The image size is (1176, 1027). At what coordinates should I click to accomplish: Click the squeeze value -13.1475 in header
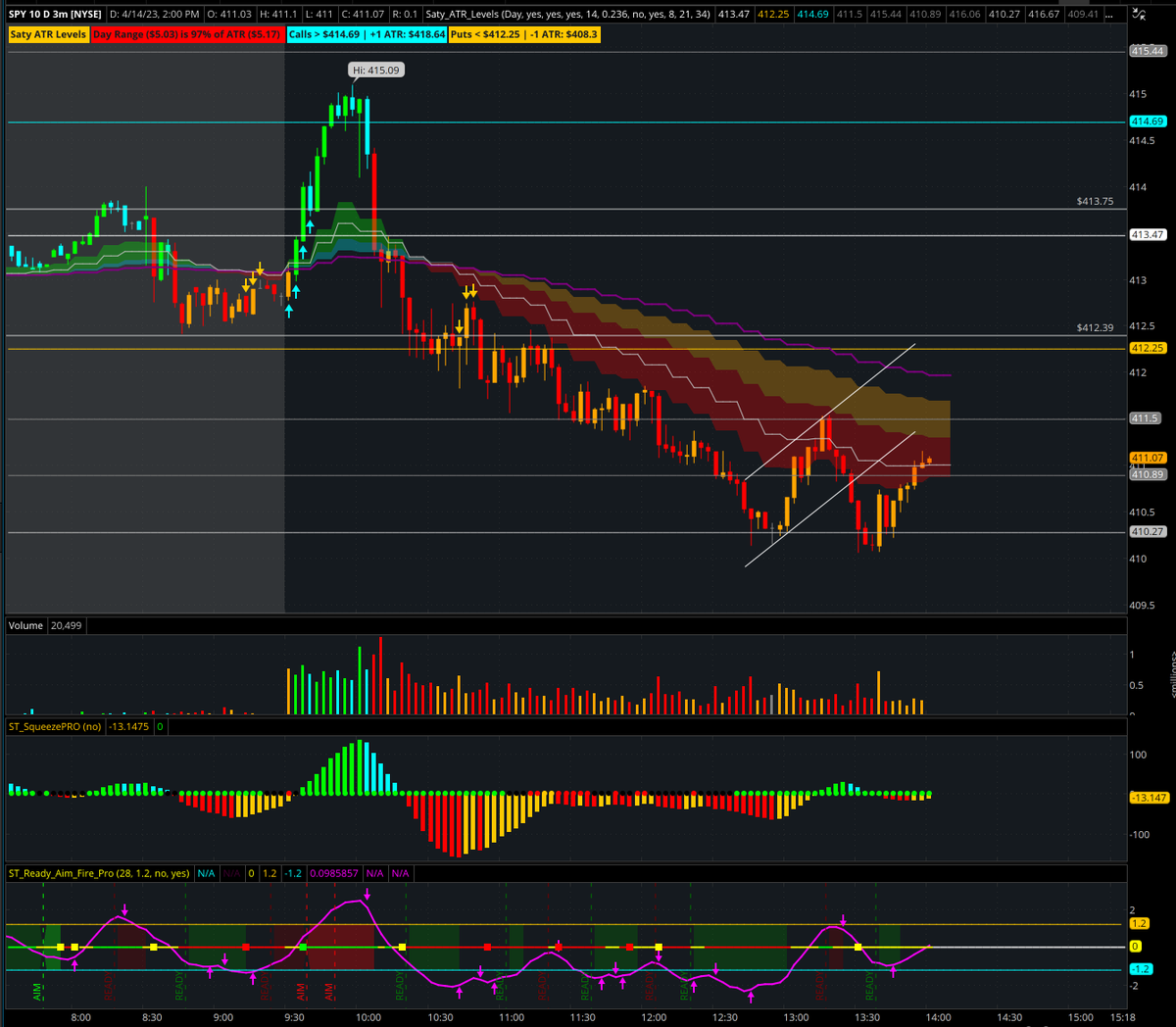pyautogui.click(x=128, y=727)
